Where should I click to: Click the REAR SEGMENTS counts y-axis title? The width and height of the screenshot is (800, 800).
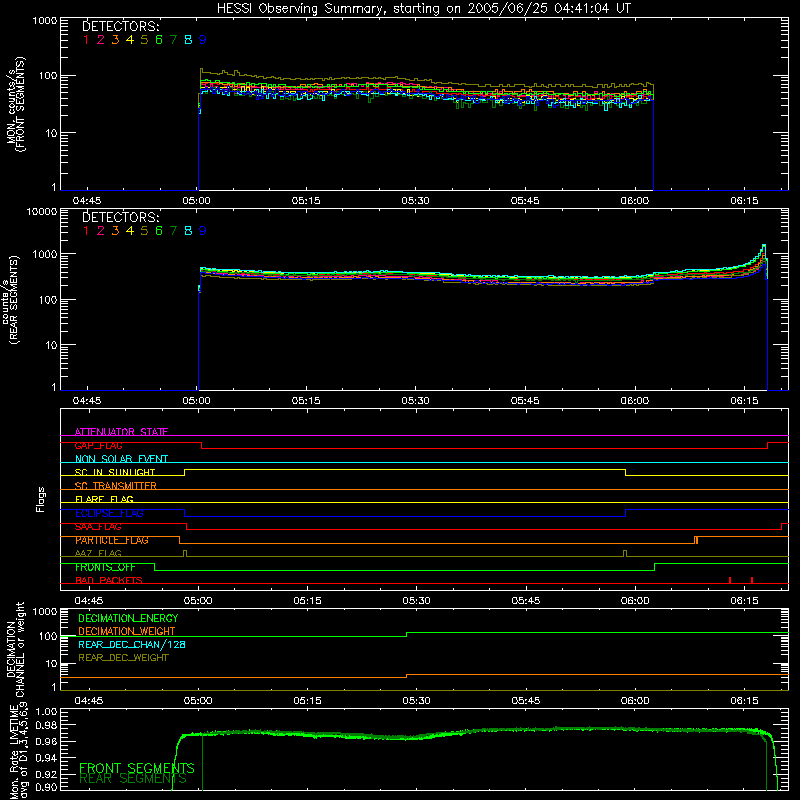pyautogui.click(x=10, y=300)
